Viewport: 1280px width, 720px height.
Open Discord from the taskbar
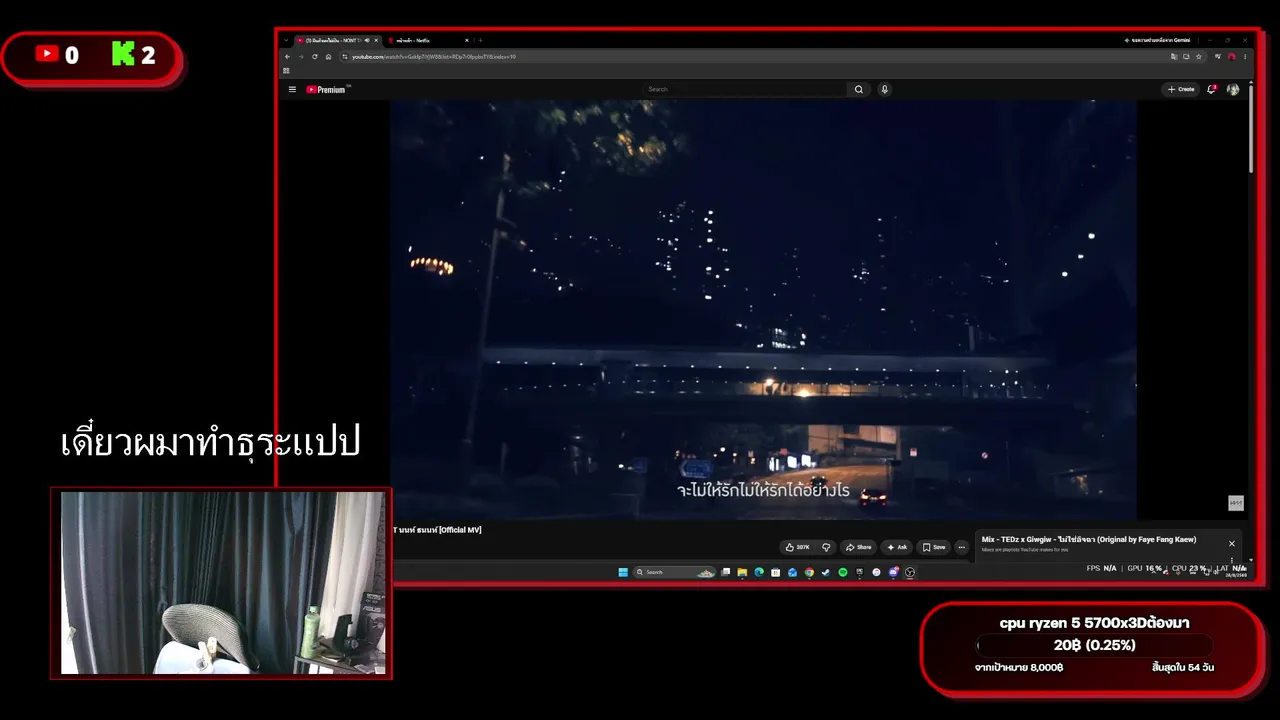893,572
